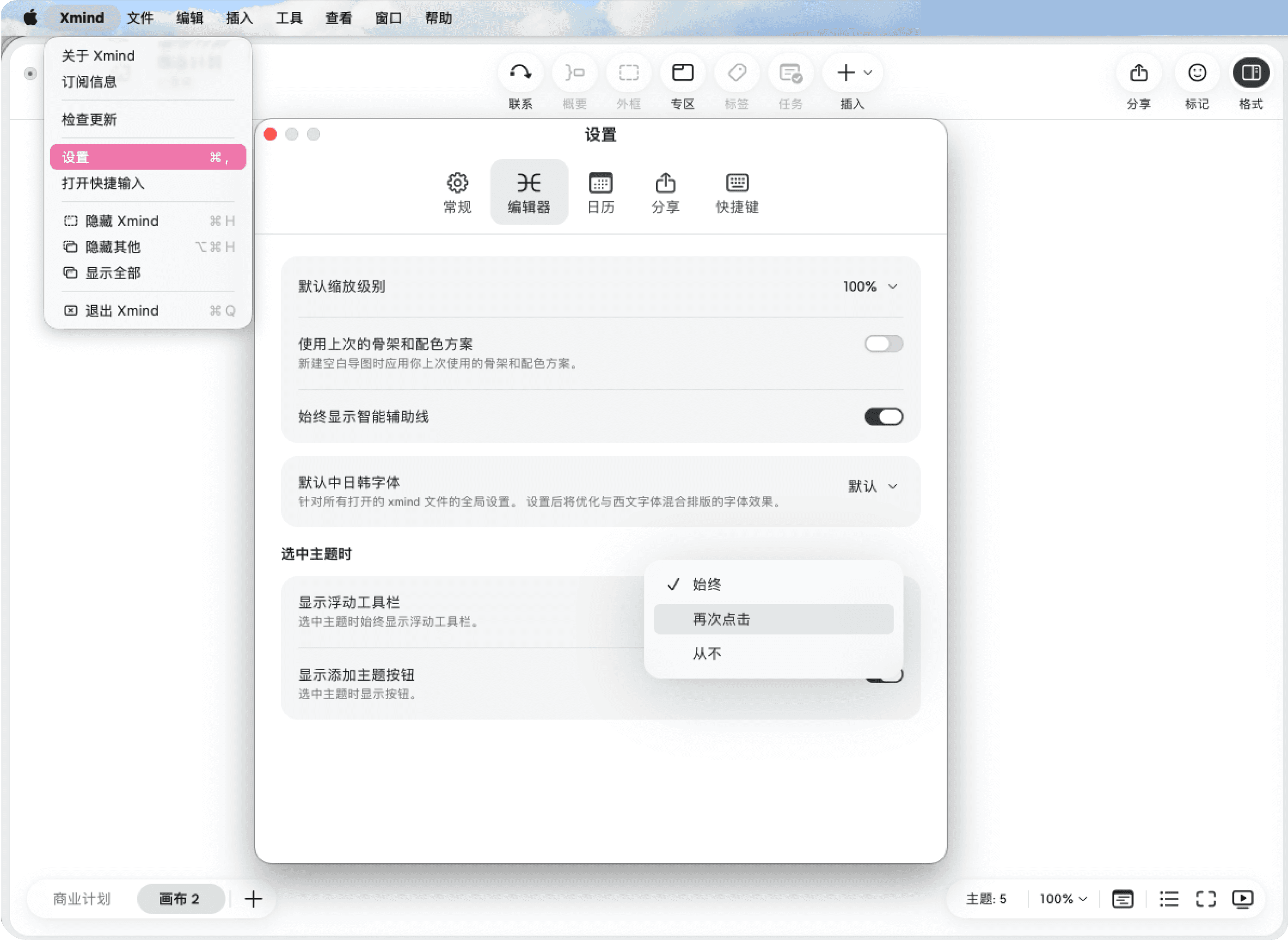Toggle the 格式 format panel icon

point(1251,73)
